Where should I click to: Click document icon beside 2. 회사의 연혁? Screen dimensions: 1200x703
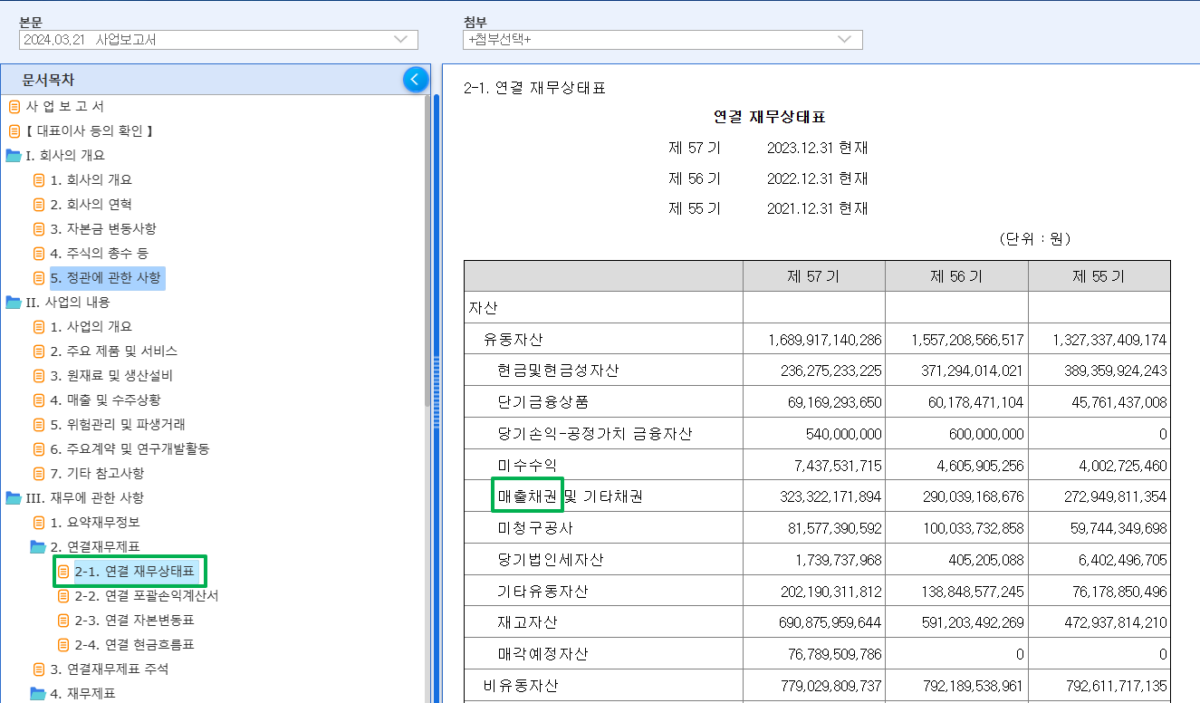coord(39,204)
